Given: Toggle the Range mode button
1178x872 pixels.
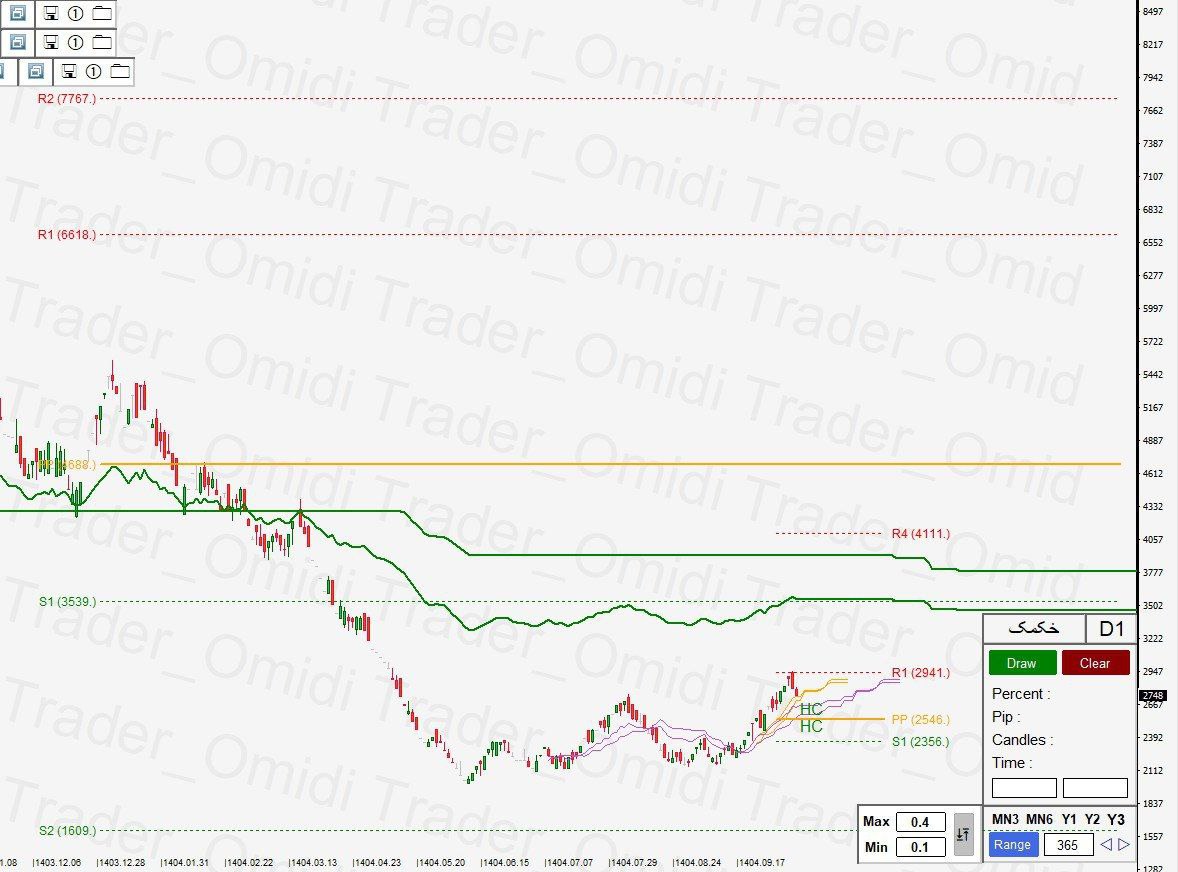Looking at the screenshot, I should coord(1013,845).
